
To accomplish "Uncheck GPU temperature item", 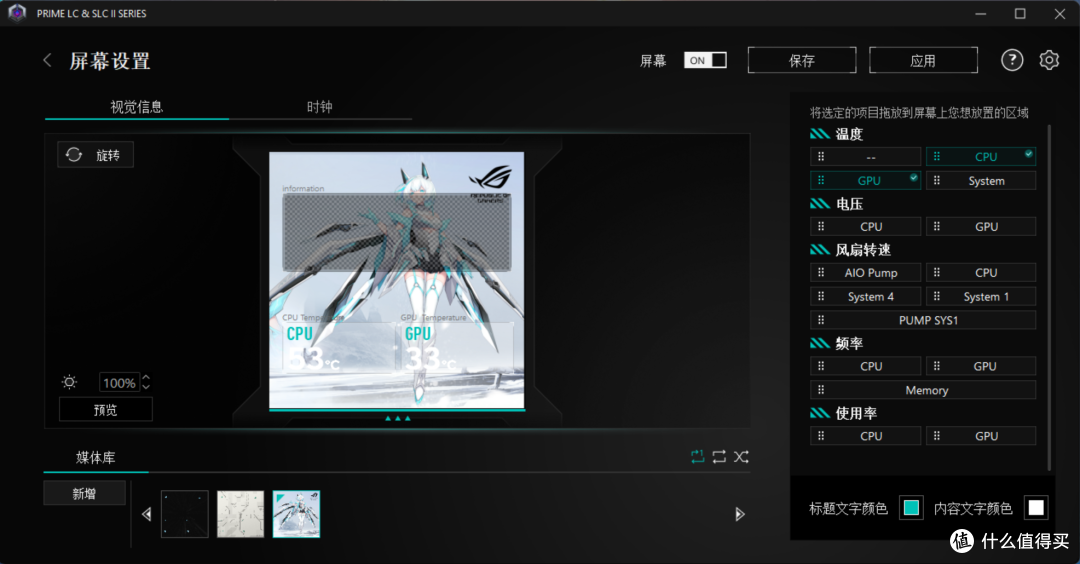I will (865, 180).
